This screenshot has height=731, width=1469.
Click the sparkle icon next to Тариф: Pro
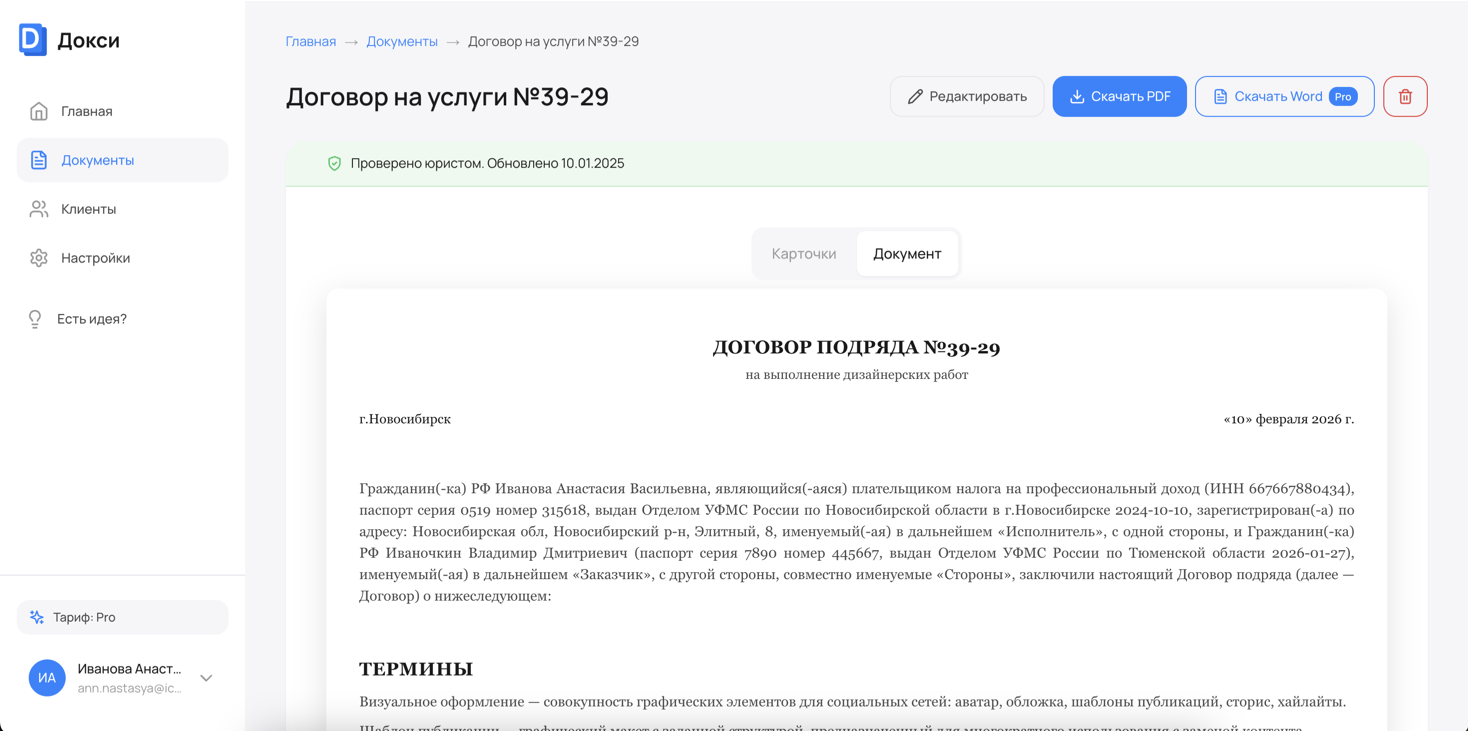[37, 617]
